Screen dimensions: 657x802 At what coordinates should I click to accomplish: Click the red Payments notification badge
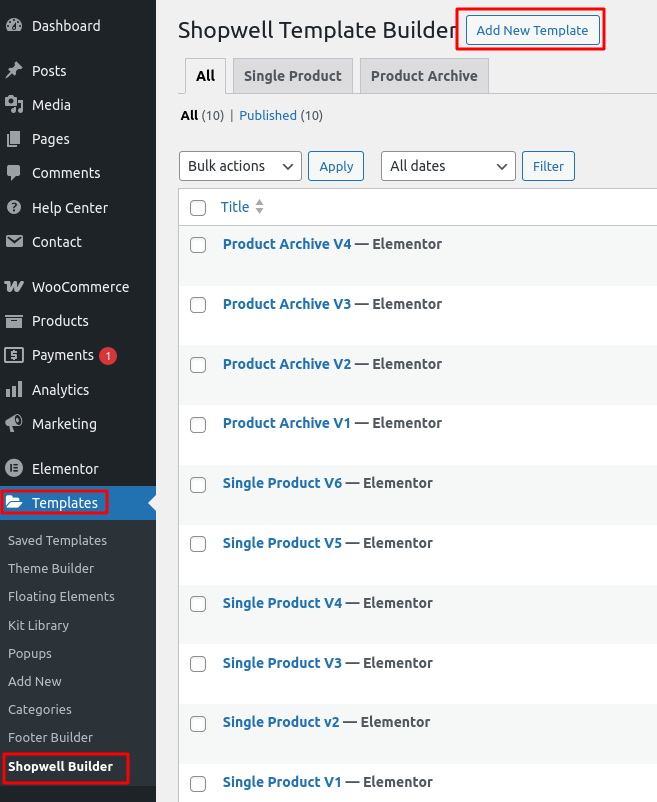point(108,355)
